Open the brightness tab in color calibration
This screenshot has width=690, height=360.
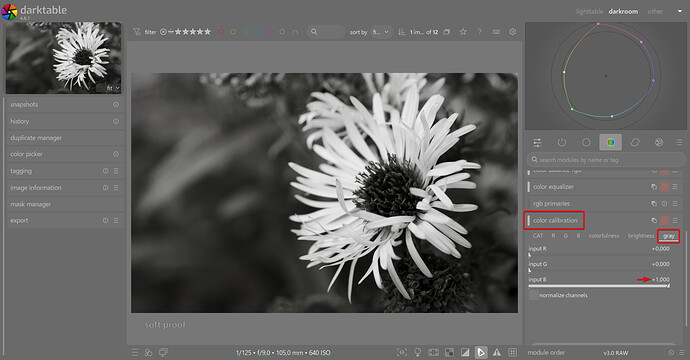(x=641, y=236)
